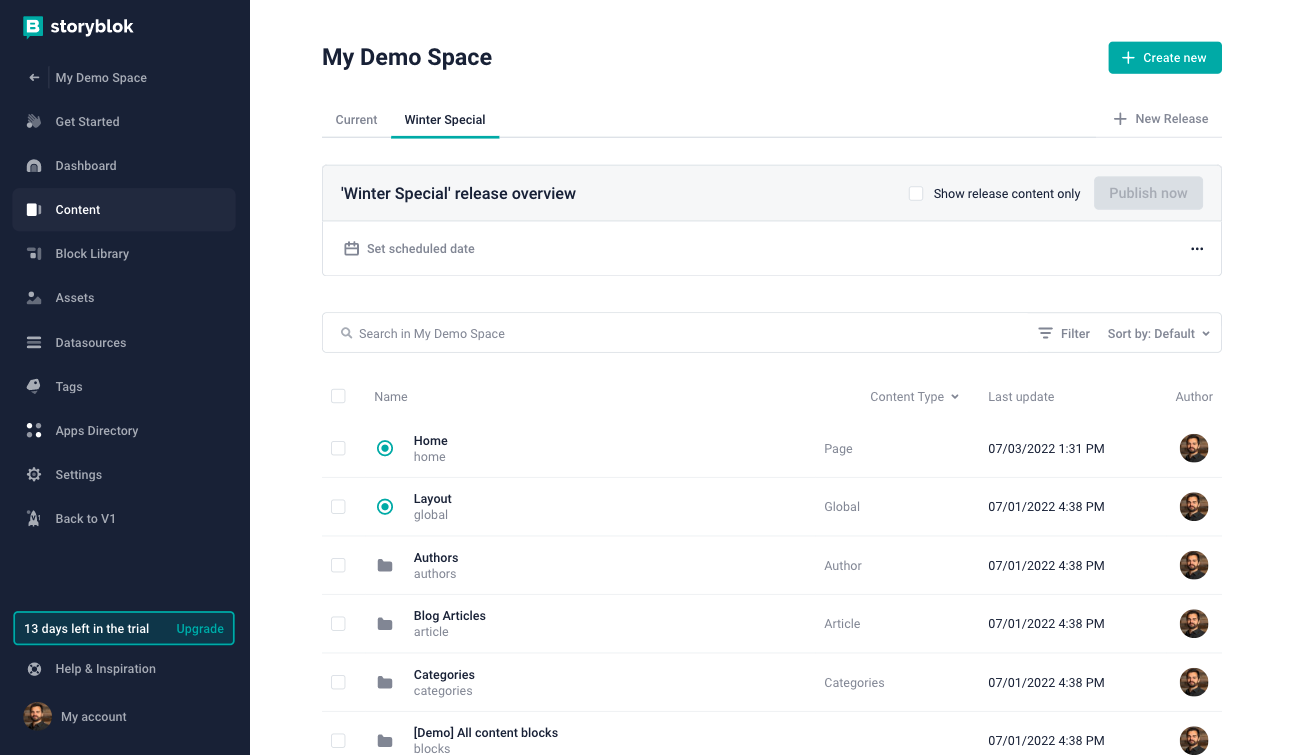The image size is (1292, 755).
Task: Click the search magnifier icon
Action: pyautogui.click(x=346, y=333)
